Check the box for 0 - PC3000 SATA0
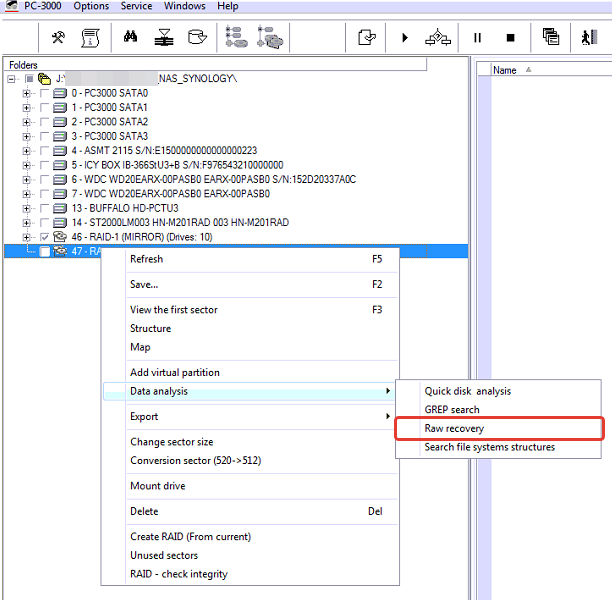The width and height of the screenshot is (612, 600). (44, 93)
